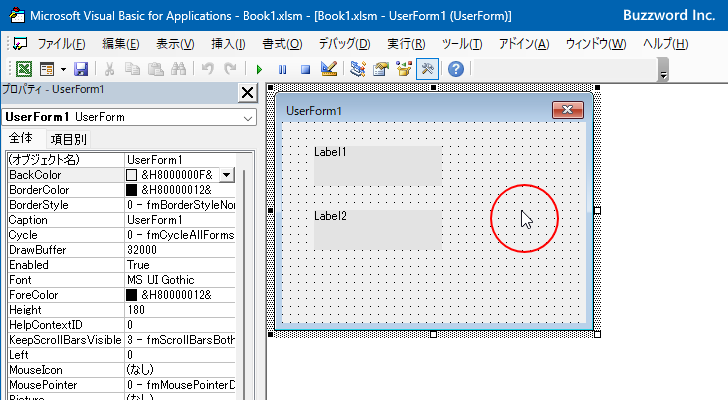This screenshot has width=728, height=400.
Task: Click the Cut scissors icon
Action: (x=110, y=69)
